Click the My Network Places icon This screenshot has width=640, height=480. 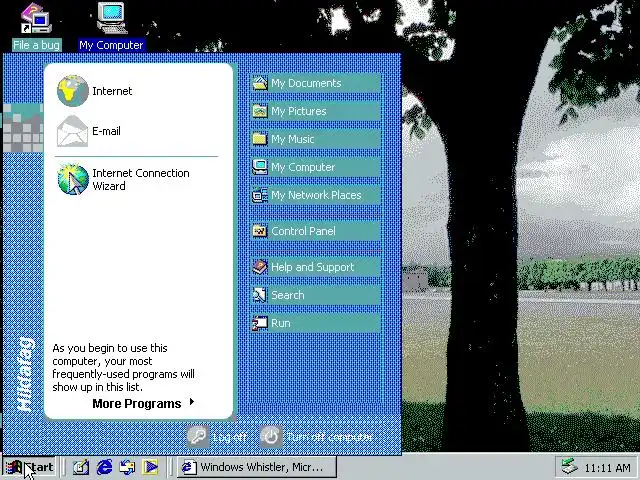[260, 195]
